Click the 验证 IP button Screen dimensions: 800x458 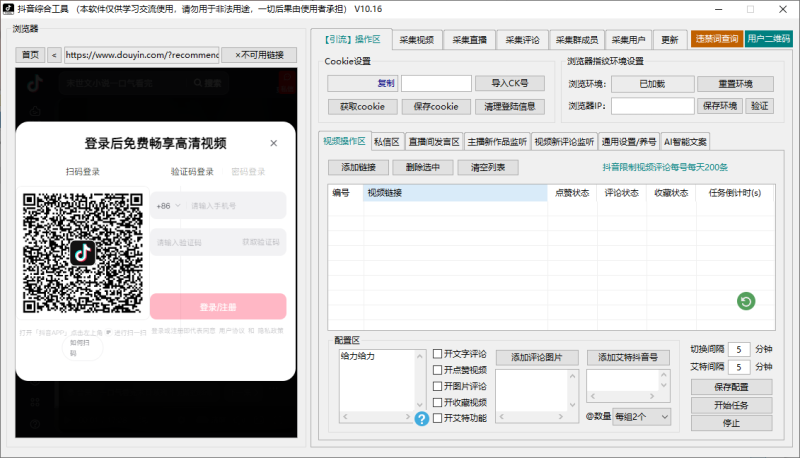coord(760,106)
